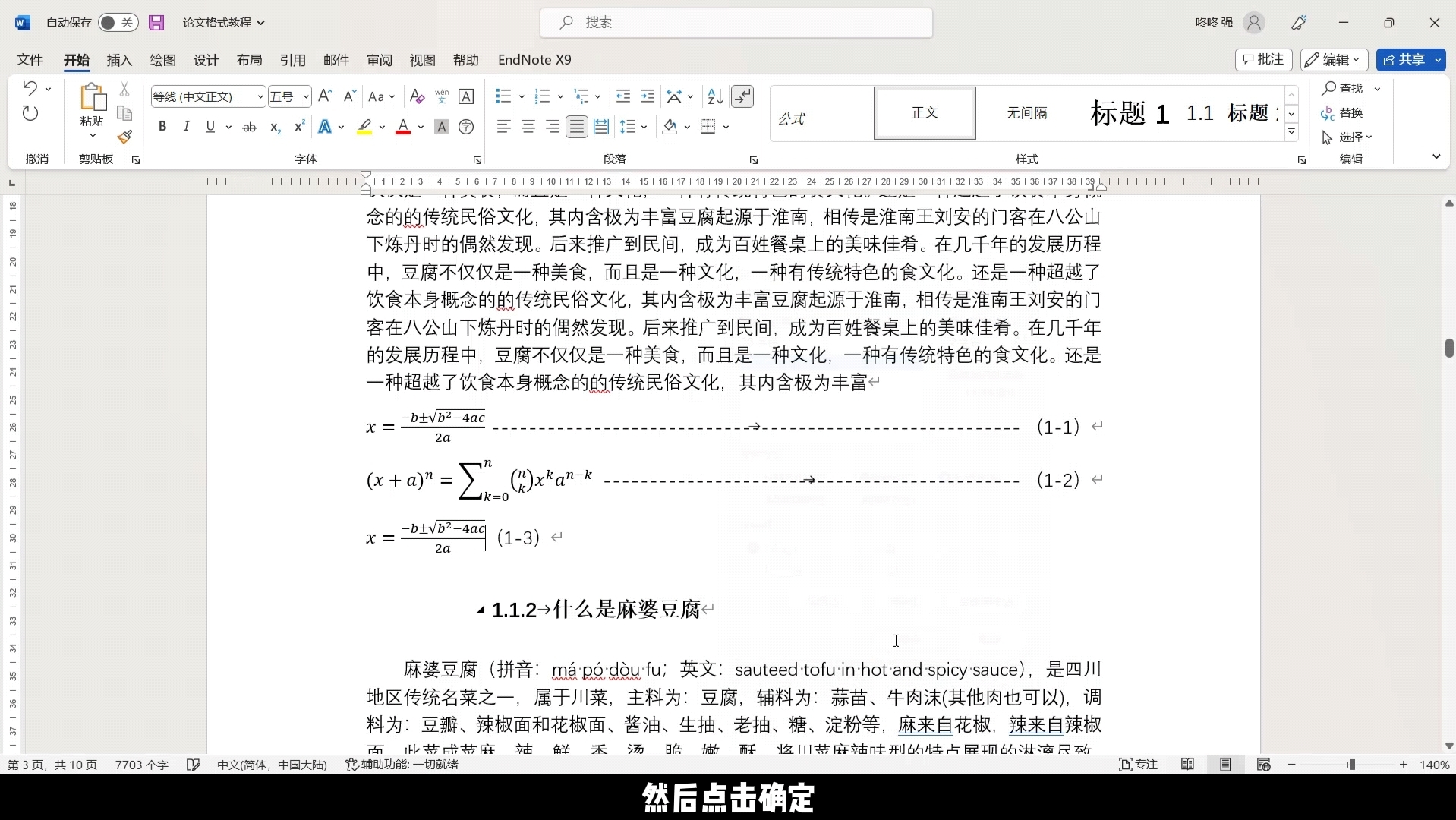Select the 正文 style
Viewport: 1456px width, 820px height.
click(x=925, y=113)
